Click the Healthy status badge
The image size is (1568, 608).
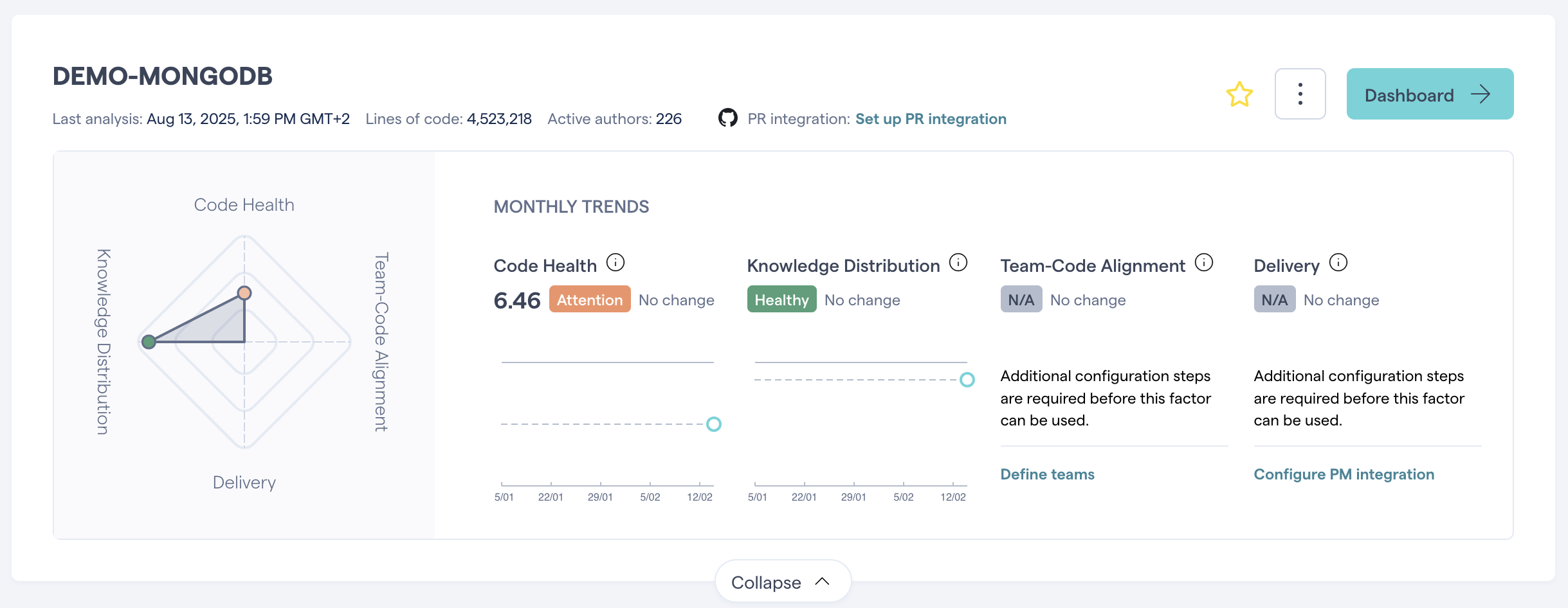point(781,299)
